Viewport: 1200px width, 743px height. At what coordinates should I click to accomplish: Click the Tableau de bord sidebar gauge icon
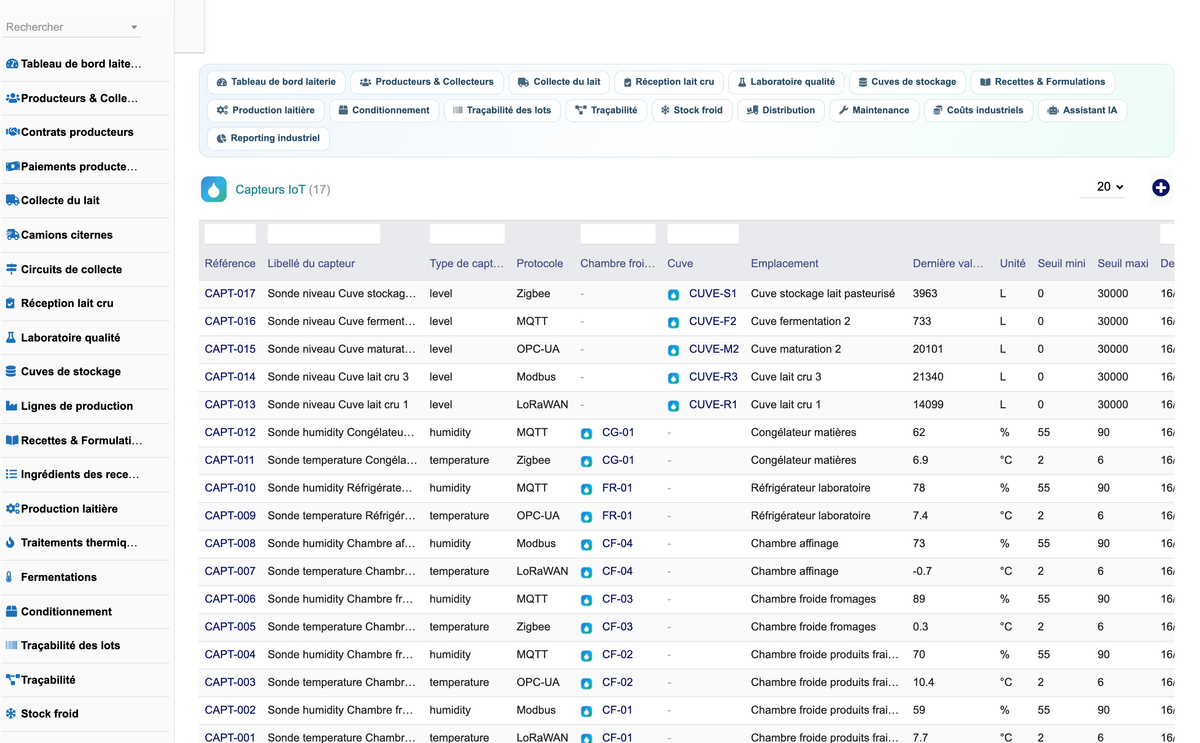pos(12,64)
